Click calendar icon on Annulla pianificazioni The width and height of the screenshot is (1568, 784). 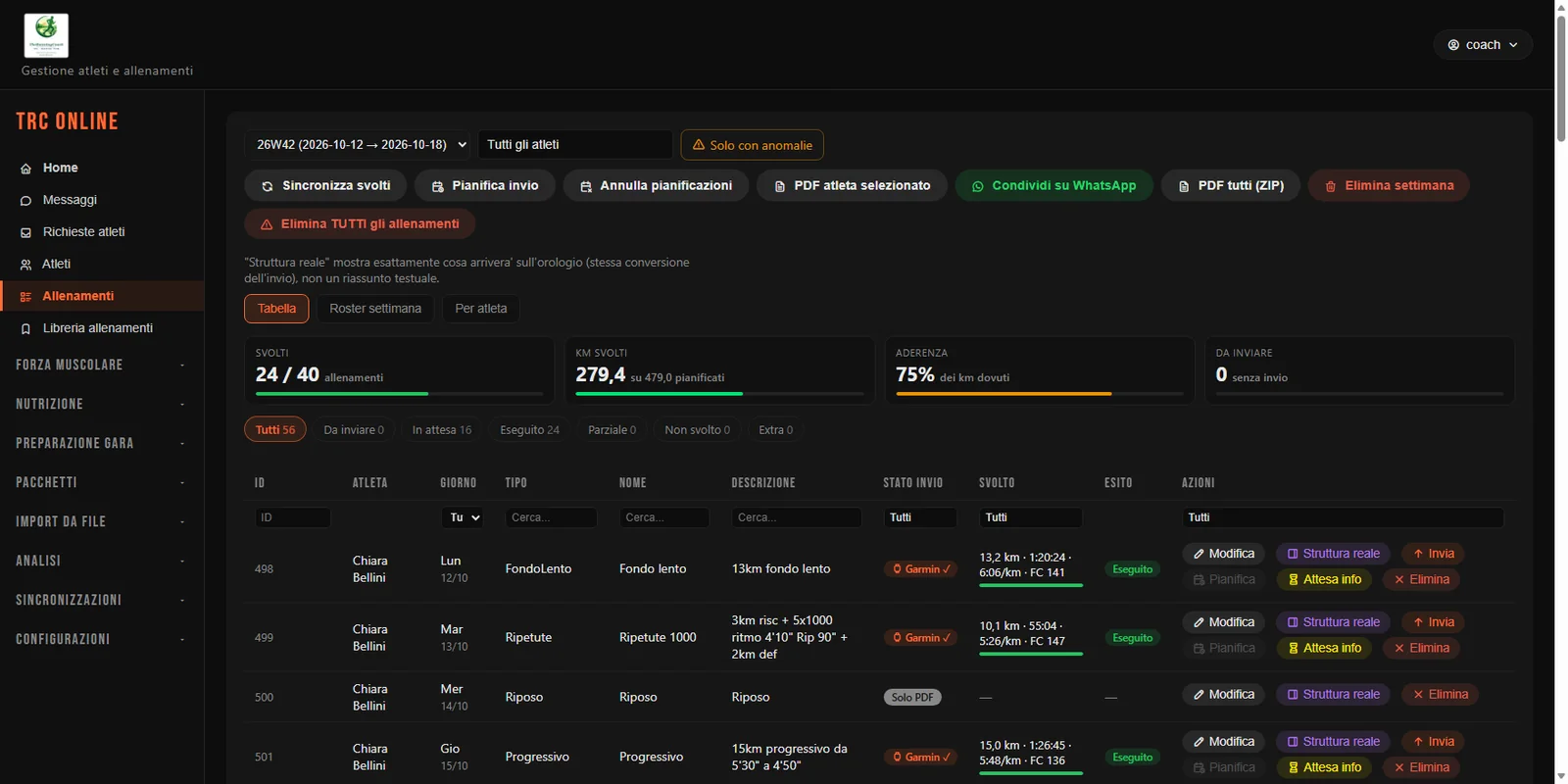click(x=585, y=186)
